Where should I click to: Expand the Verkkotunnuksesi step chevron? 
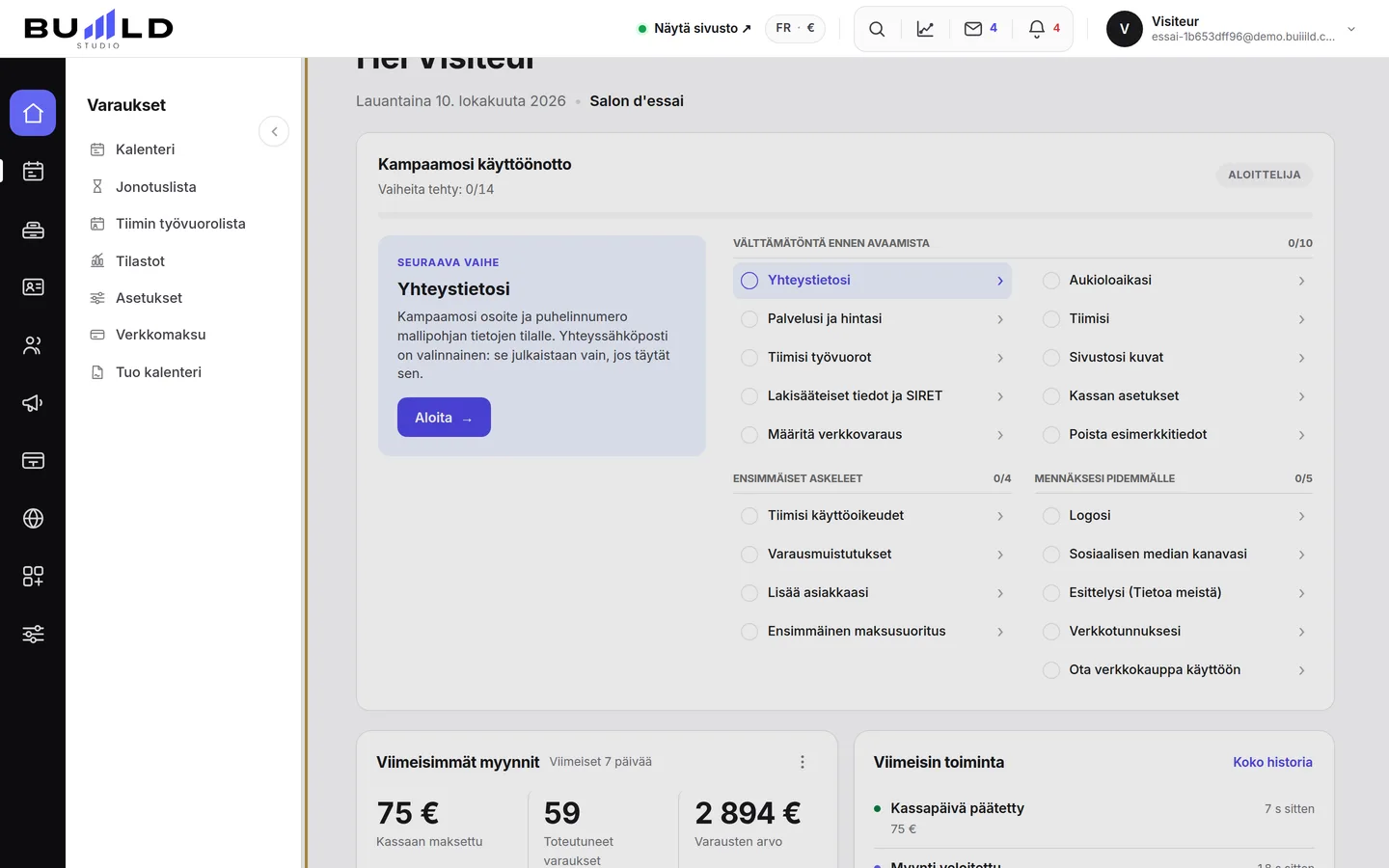point(1301,632)
